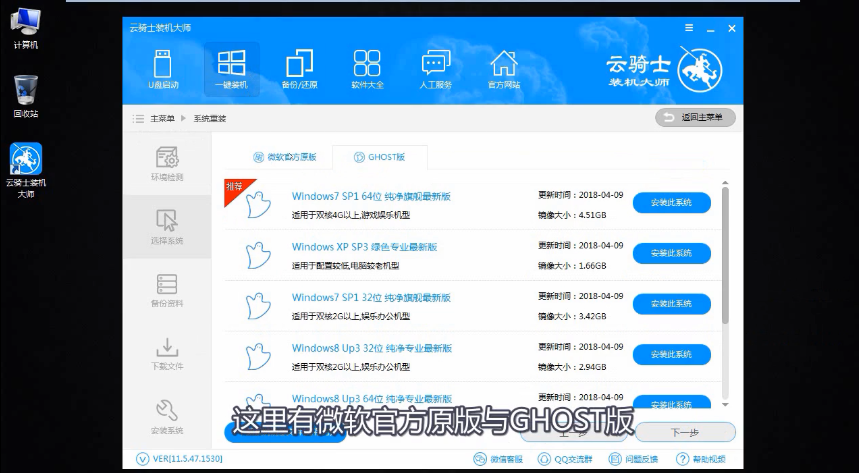Click the 云骑士 knight logo
The height and width of the screenshot is (473, 859).
tap(700, 69)
